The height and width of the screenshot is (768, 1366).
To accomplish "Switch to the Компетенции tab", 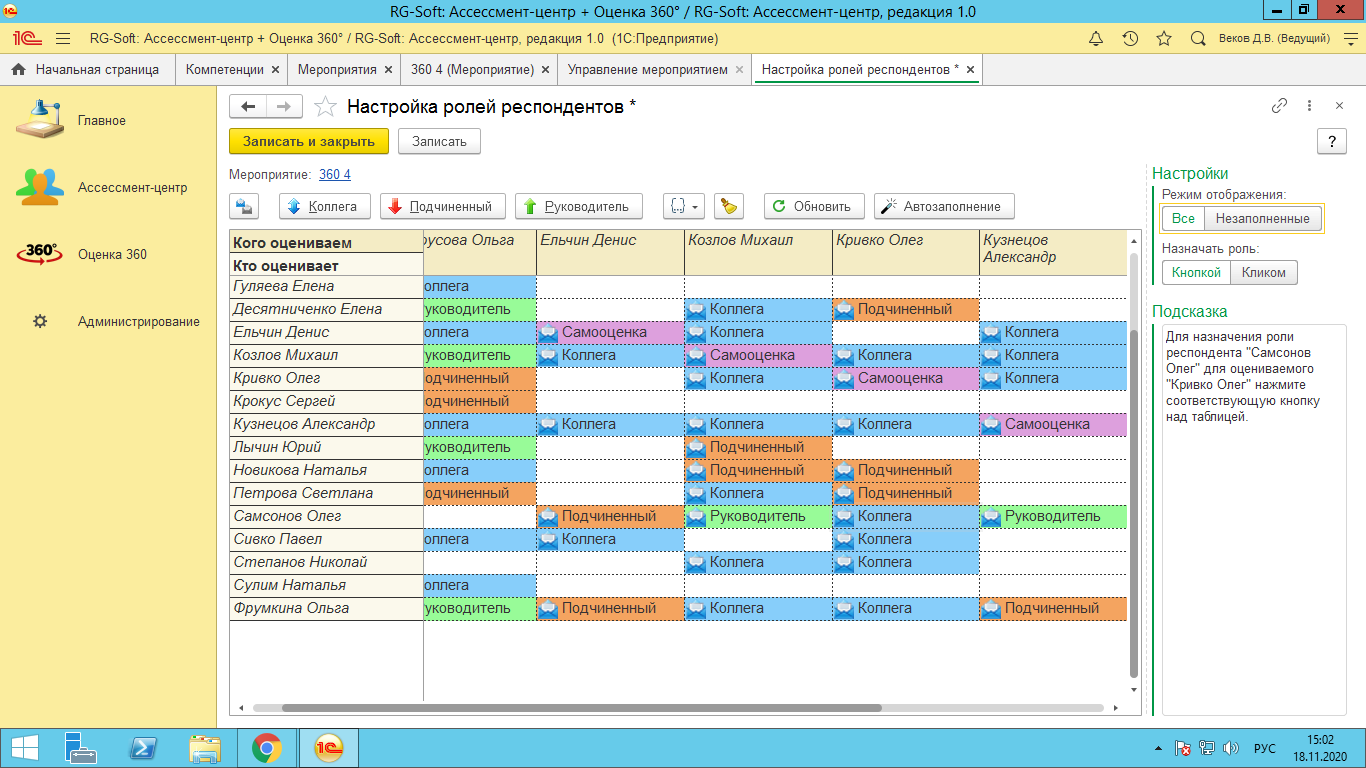I will point(225,70).
